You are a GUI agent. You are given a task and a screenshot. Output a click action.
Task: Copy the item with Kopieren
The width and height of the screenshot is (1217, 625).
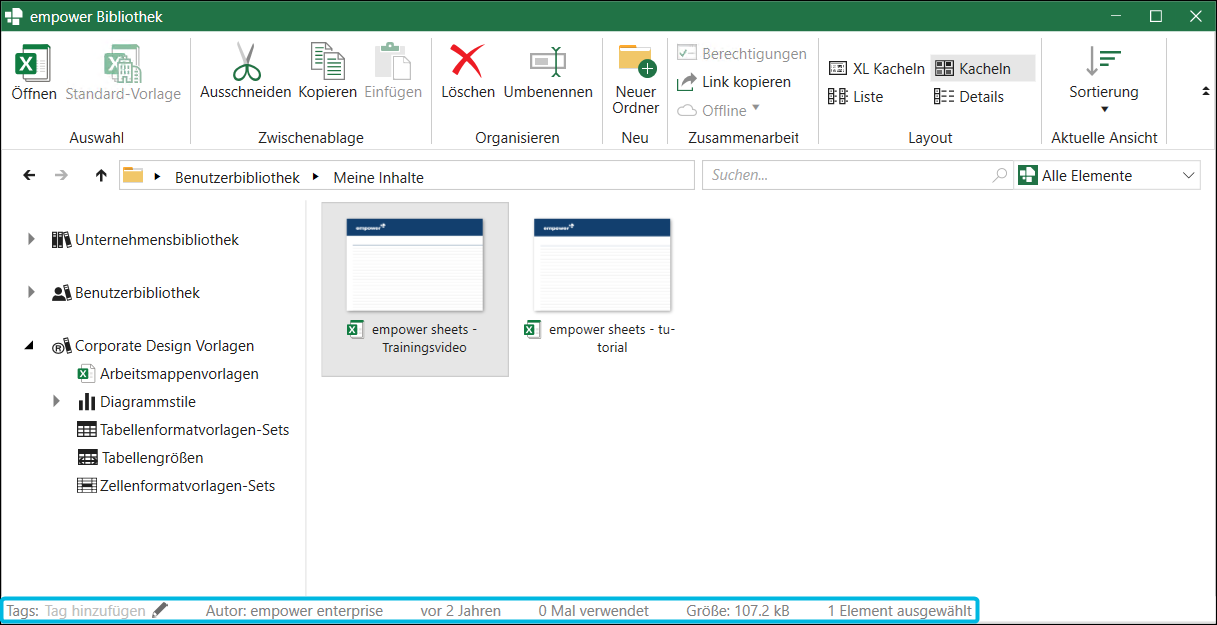(328, 73)
